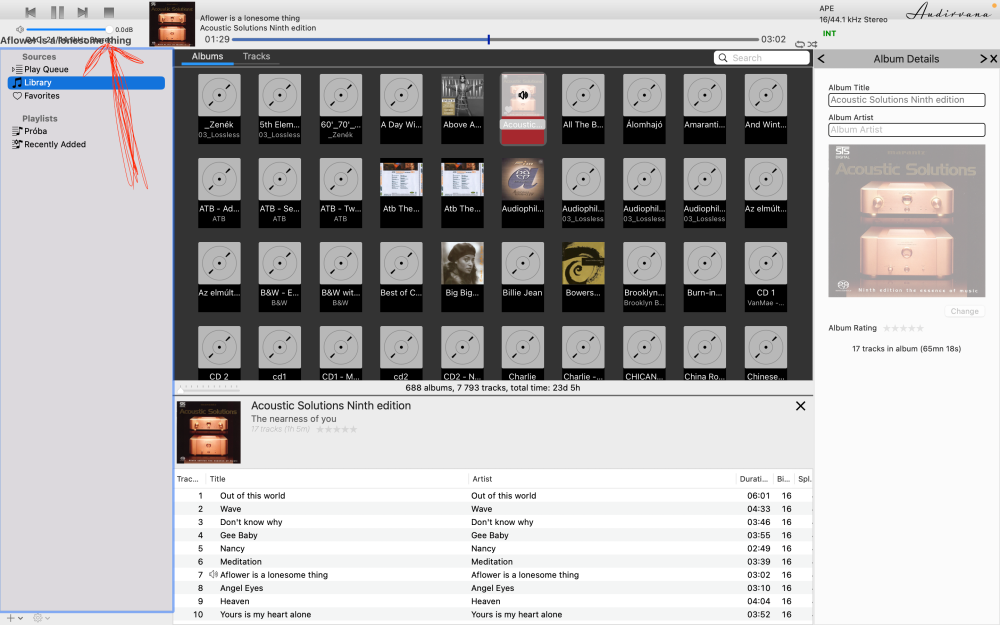Select the Álomhajó album
This screenshot has width=1000, height=625.
pyautogui.click(x=644, y=108)
